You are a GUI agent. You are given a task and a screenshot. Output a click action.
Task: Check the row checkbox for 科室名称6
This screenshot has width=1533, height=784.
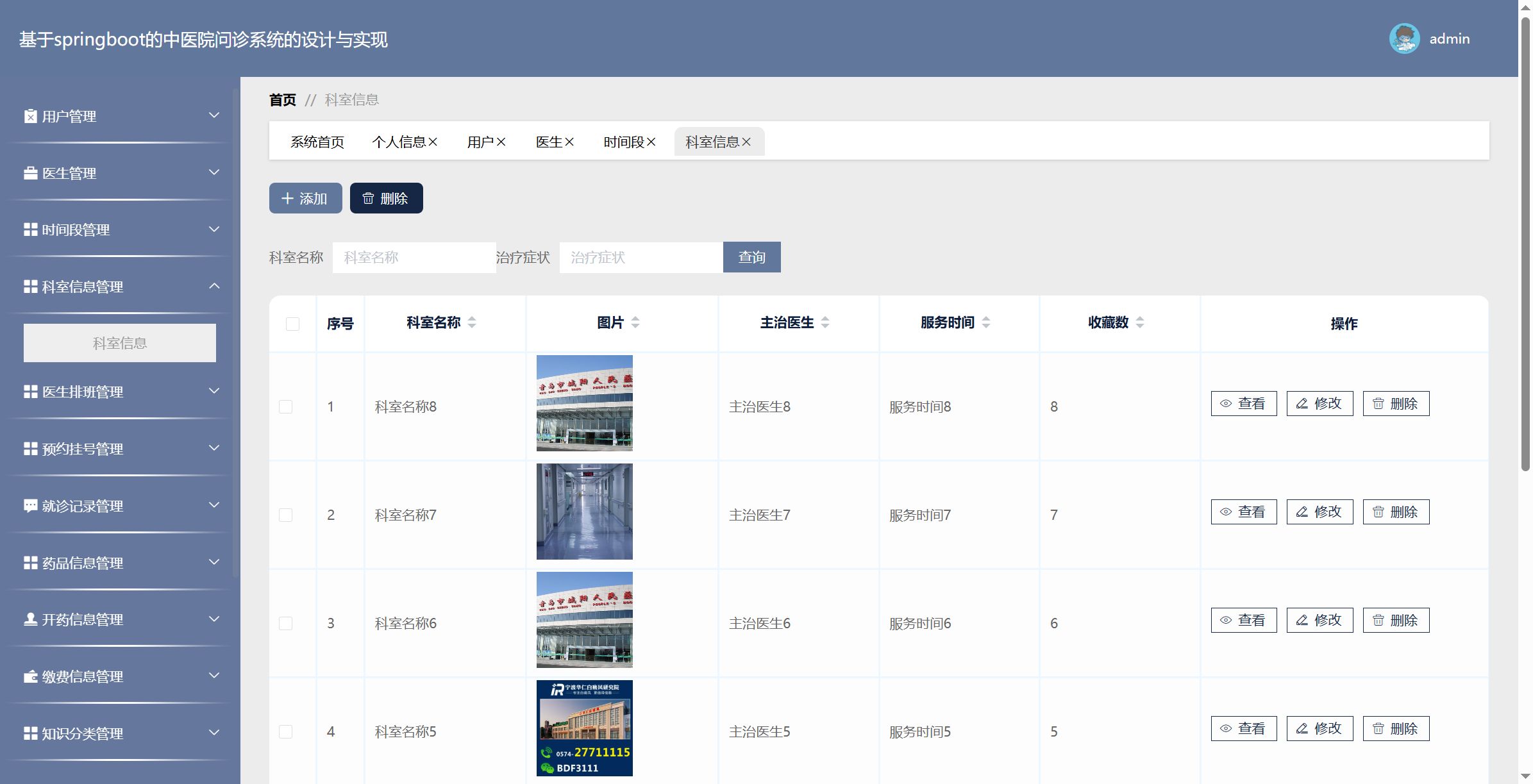pyautogui.click(x=285, y=623)
